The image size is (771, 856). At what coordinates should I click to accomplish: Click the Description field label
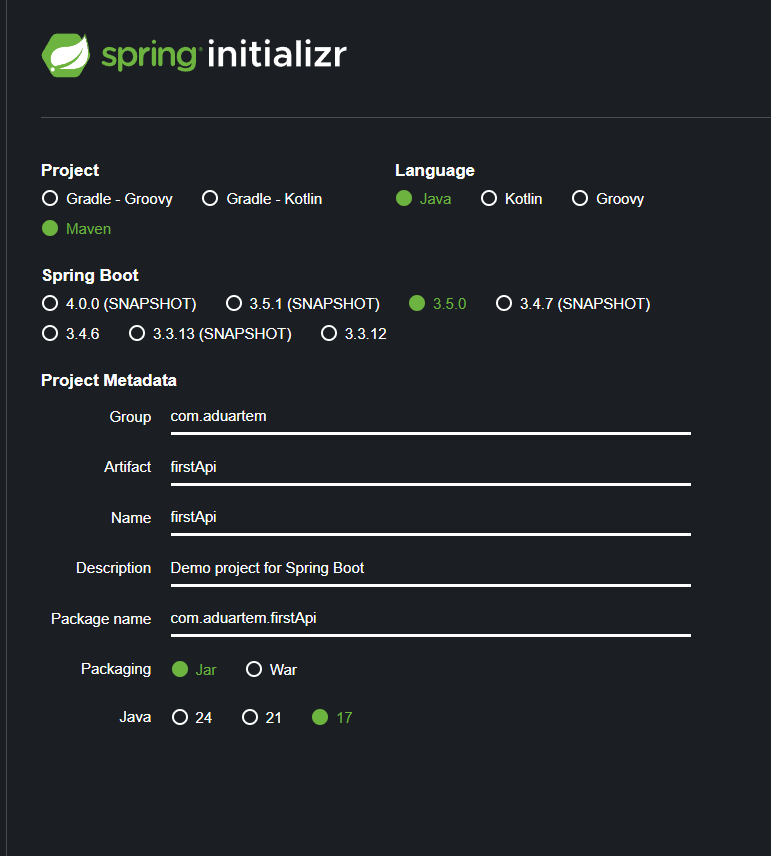(114, 568)
